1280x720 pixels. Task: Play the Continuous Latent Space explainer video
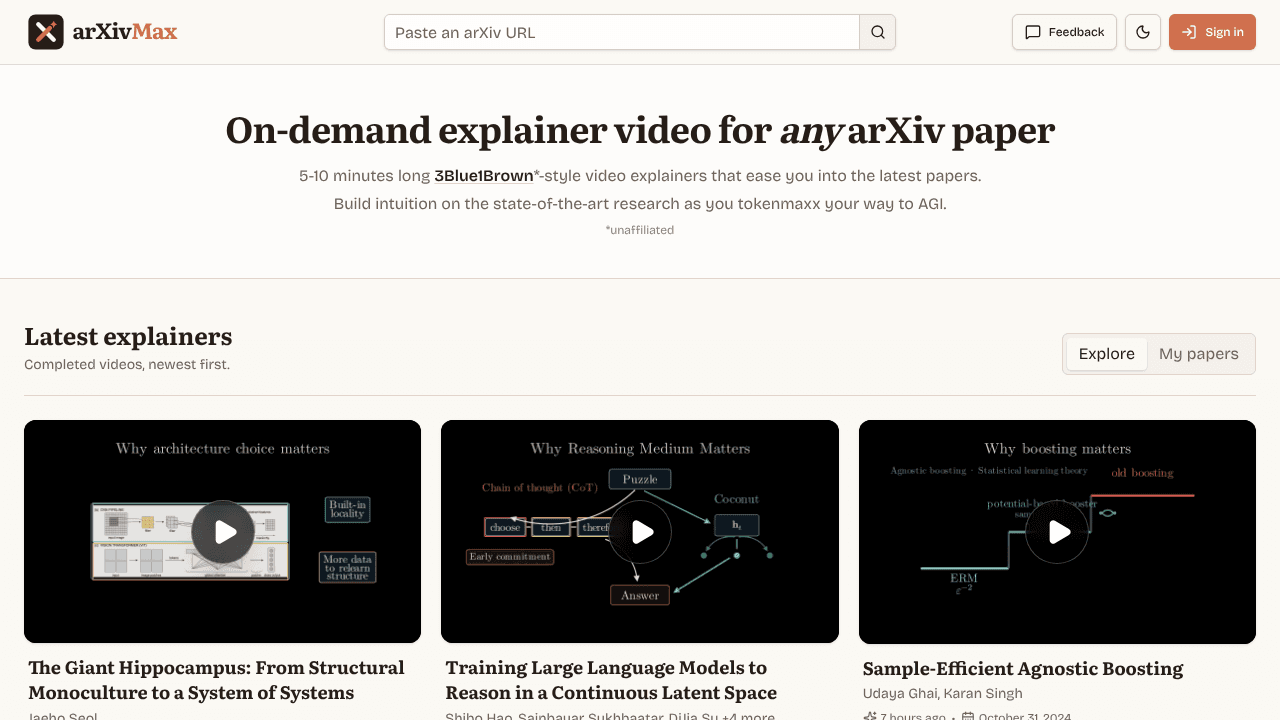tap(640, 532)
